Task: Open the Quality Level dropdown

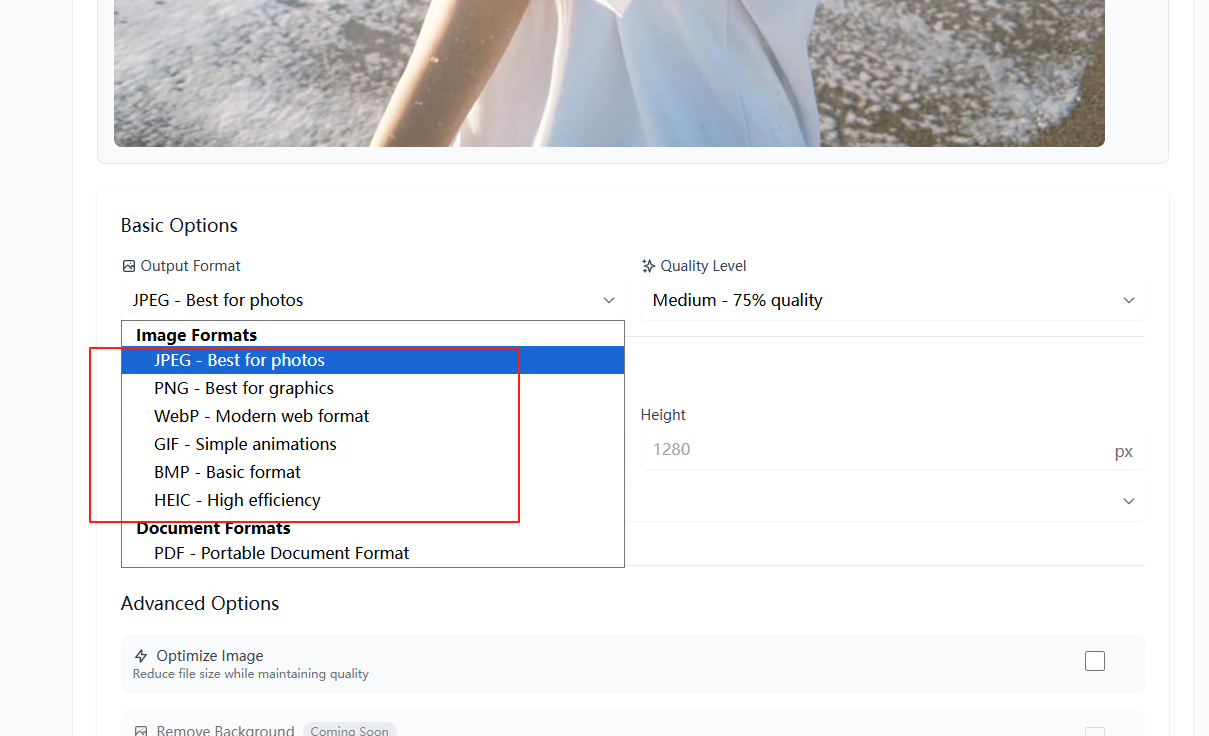Action: click(x=892, y=300)
